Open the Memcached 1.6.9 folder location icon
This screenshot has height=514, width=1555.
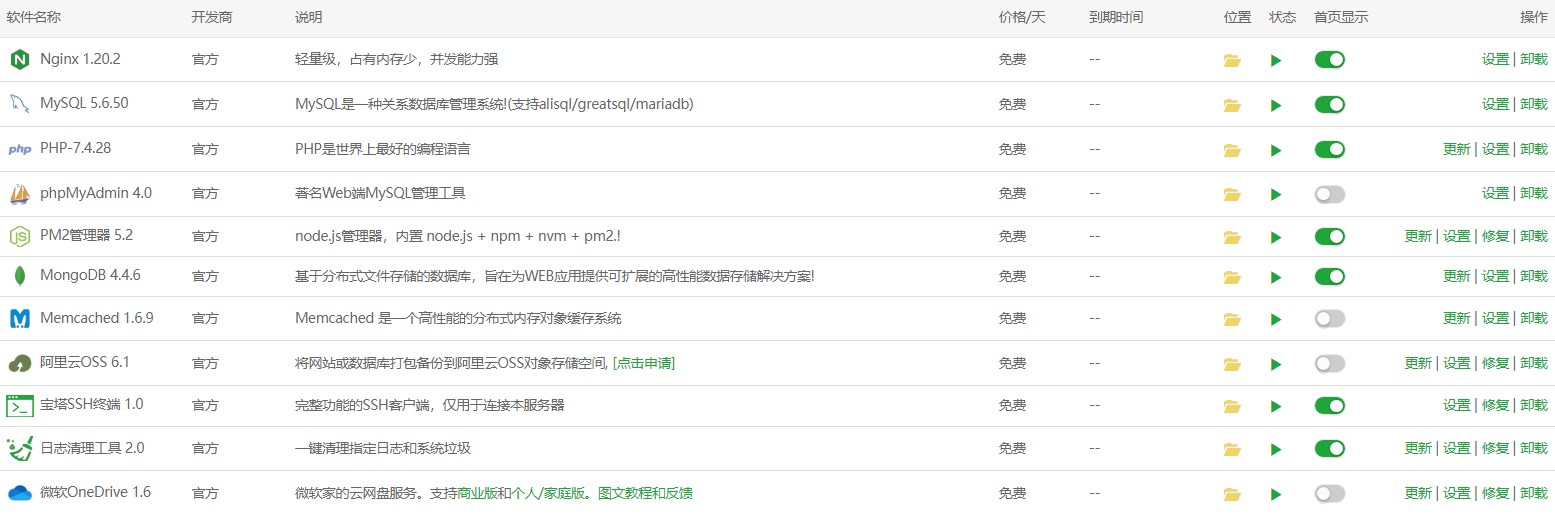click(1231, 319)
